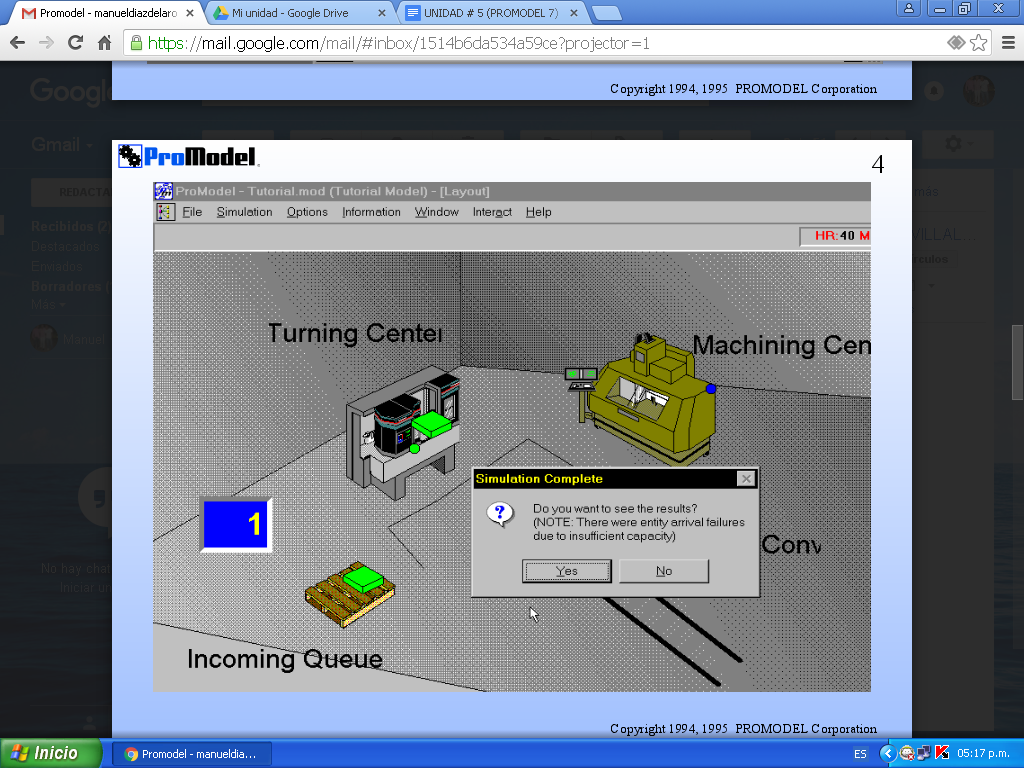The height and width of the screenshot is (768, 1024).
Task: Open the ProModel Help menu
Action: pos(538,212)
